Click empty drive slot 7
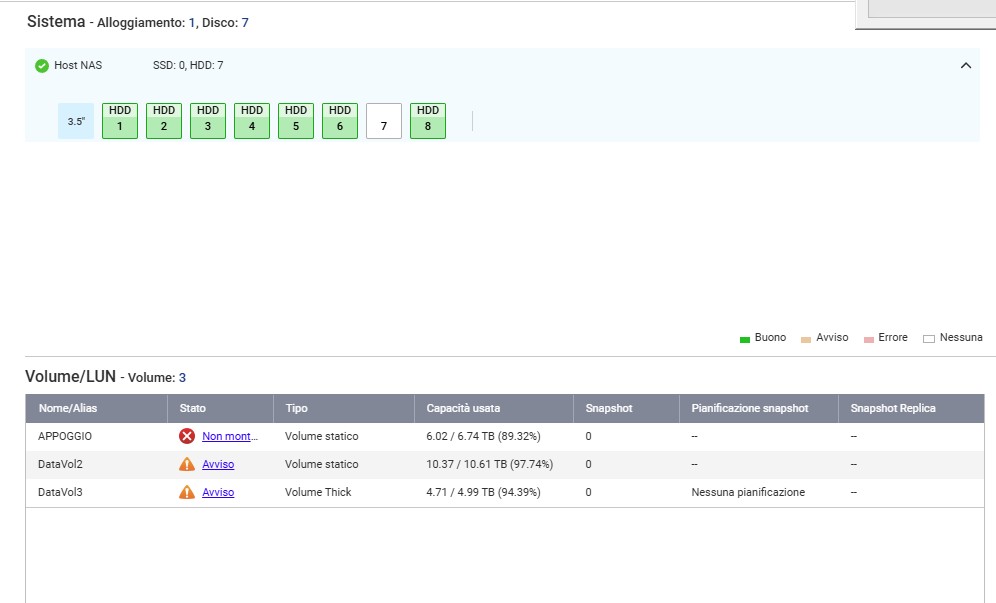 (x=384, y=121)
